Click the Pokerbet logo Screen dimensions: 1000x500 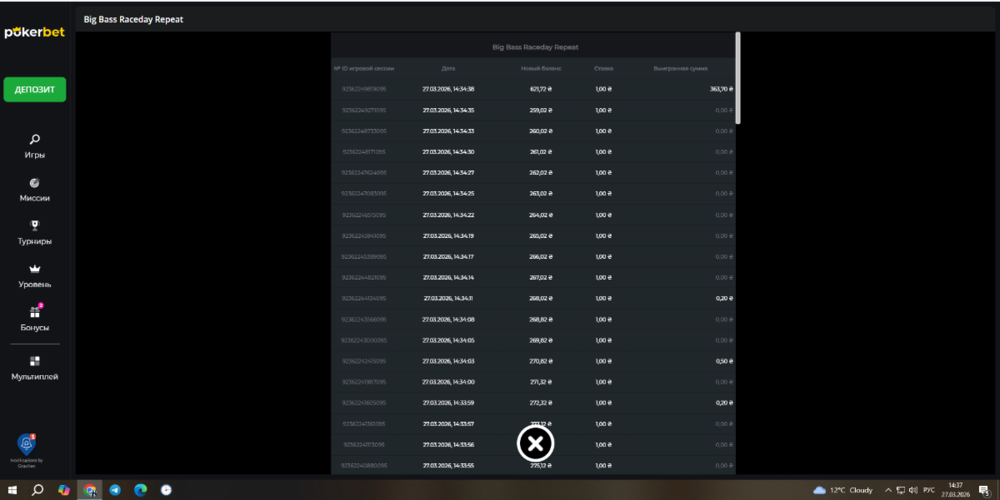point(35,32)
